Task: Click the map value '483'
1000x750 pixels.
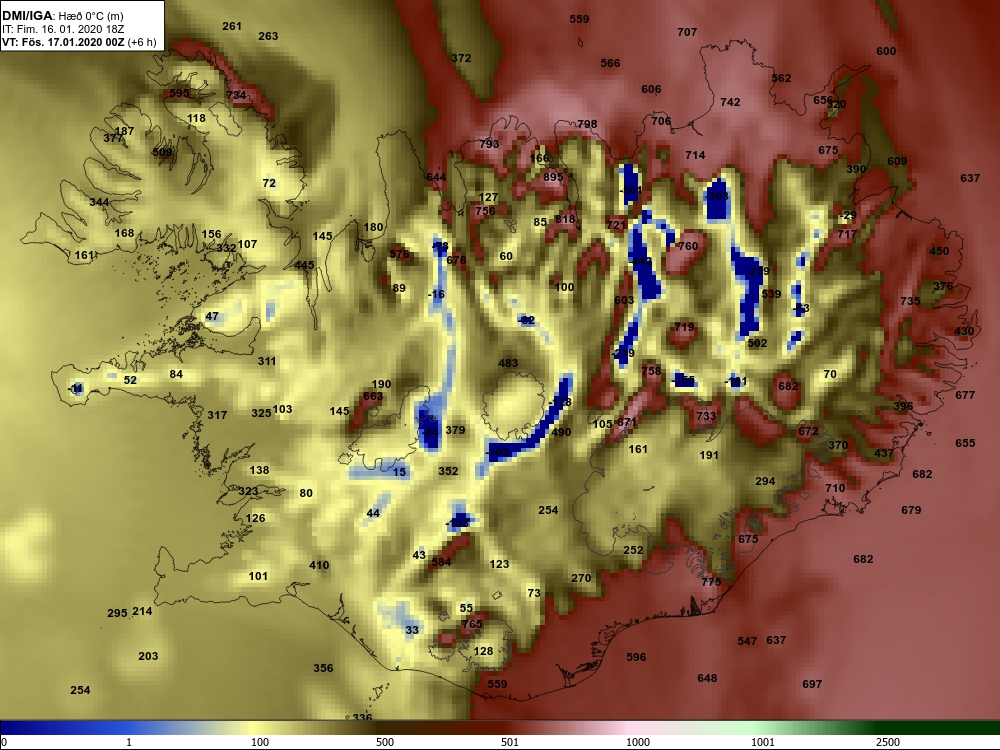Action: 508,364
